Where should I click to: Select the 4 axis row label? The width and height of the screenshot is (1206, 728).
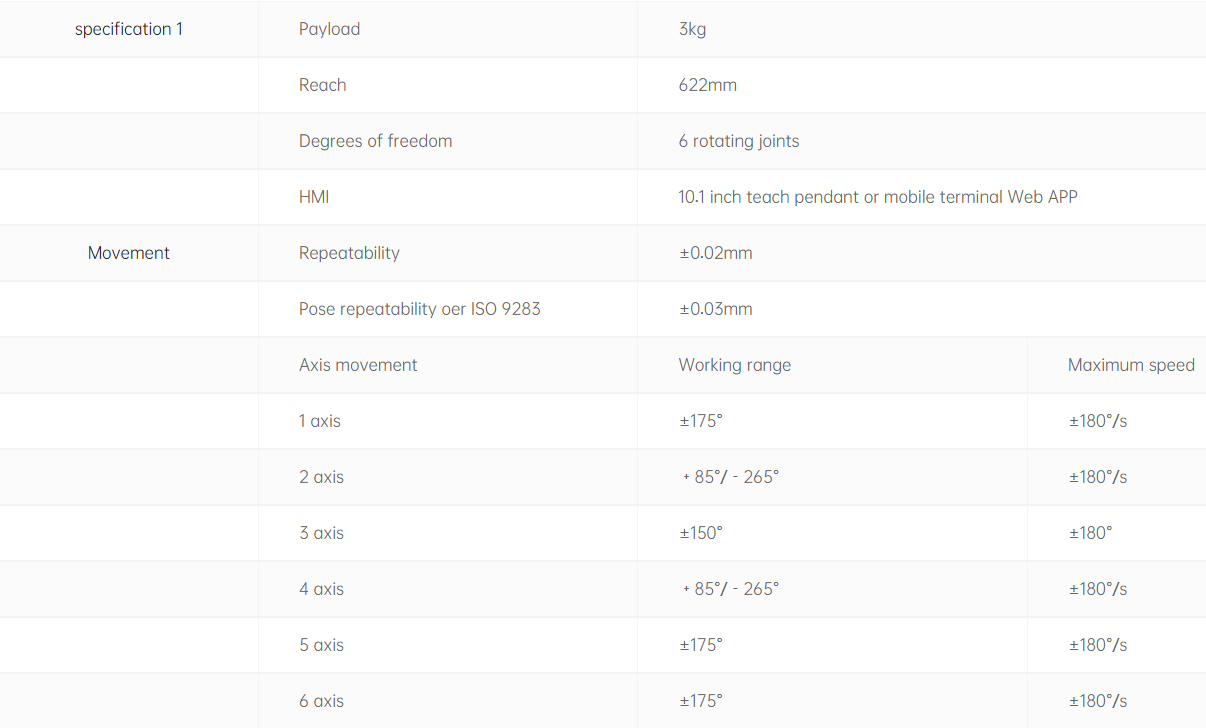click(x=321, y=589)
